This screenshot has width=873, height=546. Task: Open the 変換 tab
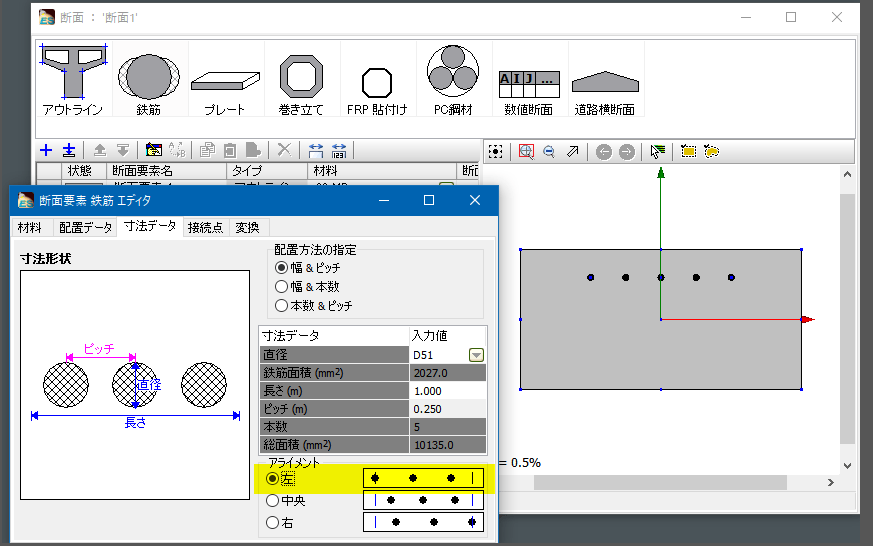point(247,227)
